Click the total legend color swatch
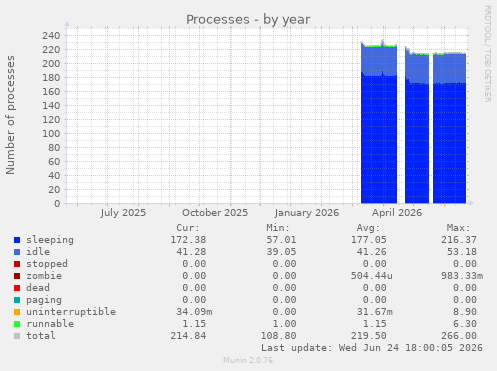Screen dimensions: 497x371 click(17, 336)
